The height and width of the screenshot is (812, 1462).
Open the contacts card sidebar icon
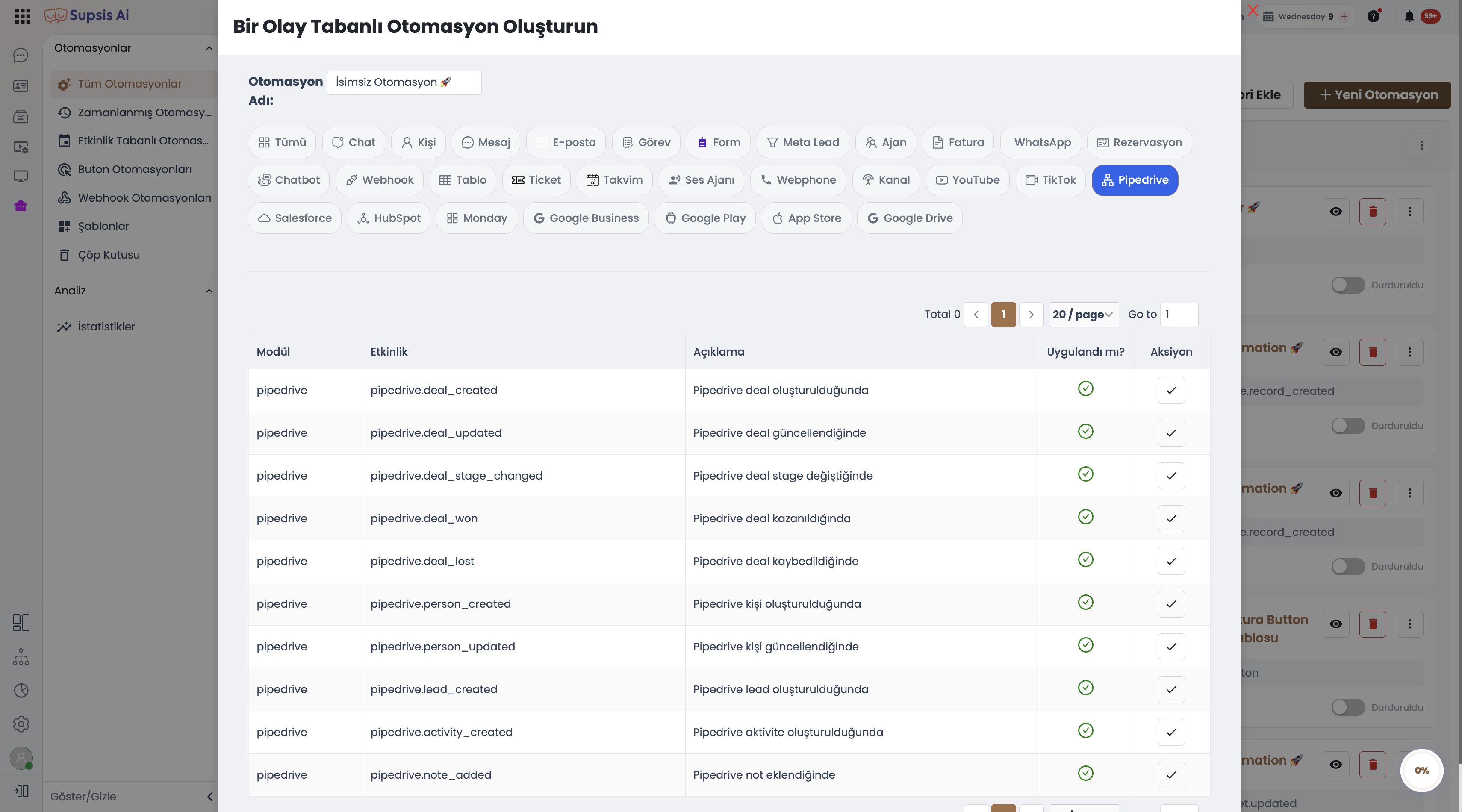[x=21, y=85]
